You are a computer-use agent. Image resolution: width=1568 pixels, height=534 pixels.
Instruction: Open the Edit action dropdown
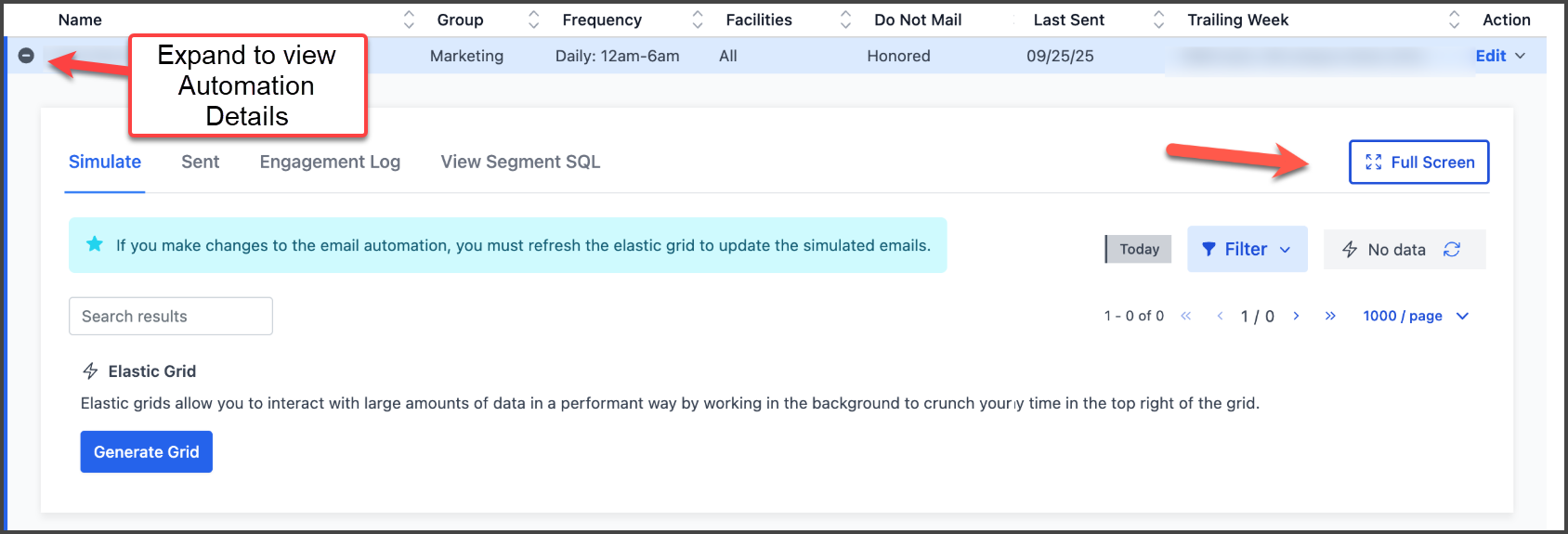(x=1500, y=56)
